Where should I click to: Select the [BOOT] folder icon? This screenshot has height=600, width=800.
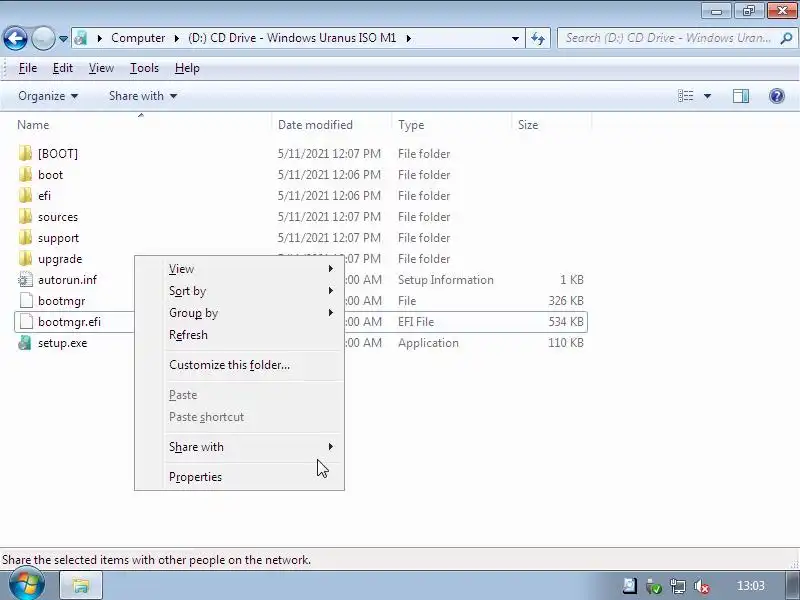[25, 154]
